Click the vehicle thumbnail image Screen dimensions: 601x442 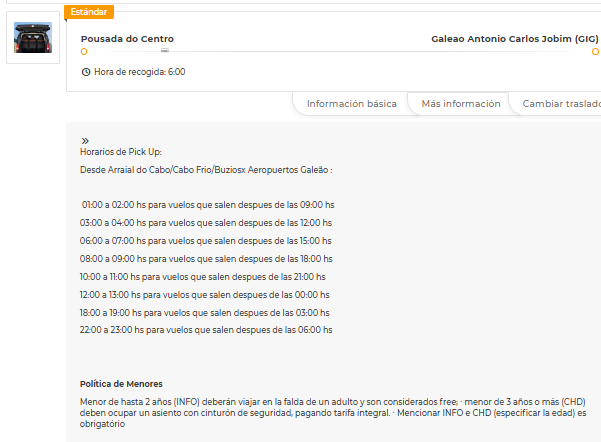(x=33, y=38)
